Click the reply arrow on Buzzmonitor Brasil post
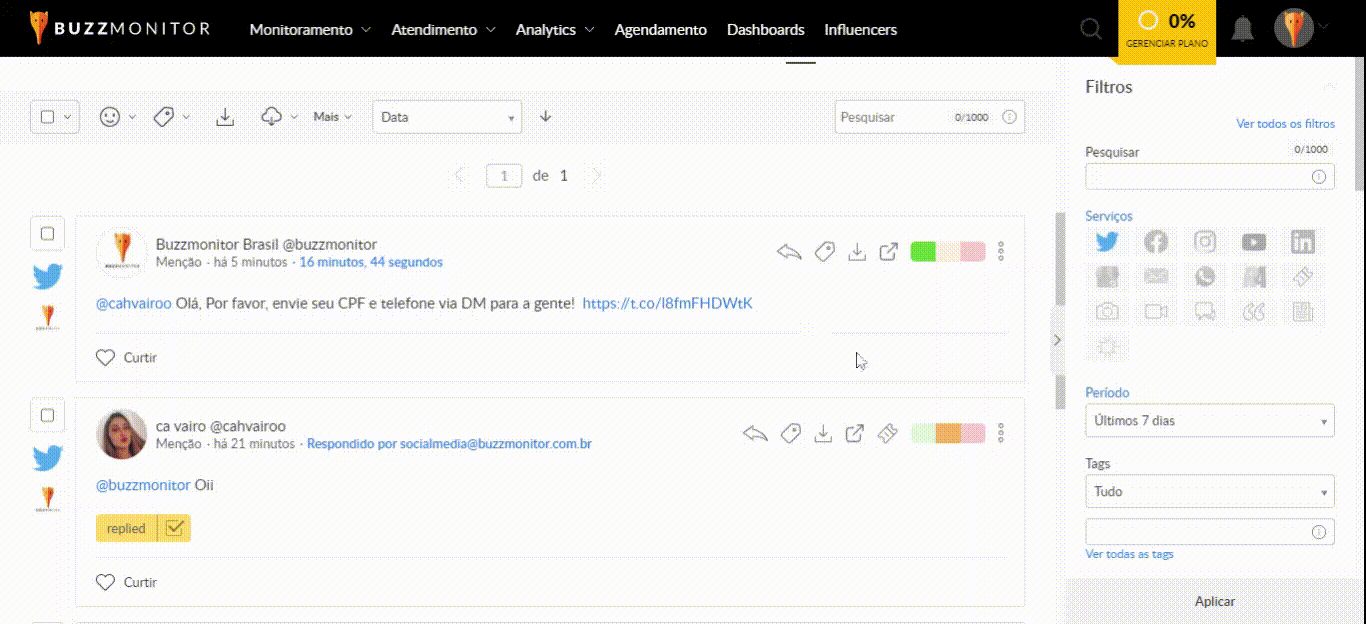The height and width of the screenshot is (624, 1366). pyautogui.click(x=789, y=252)
